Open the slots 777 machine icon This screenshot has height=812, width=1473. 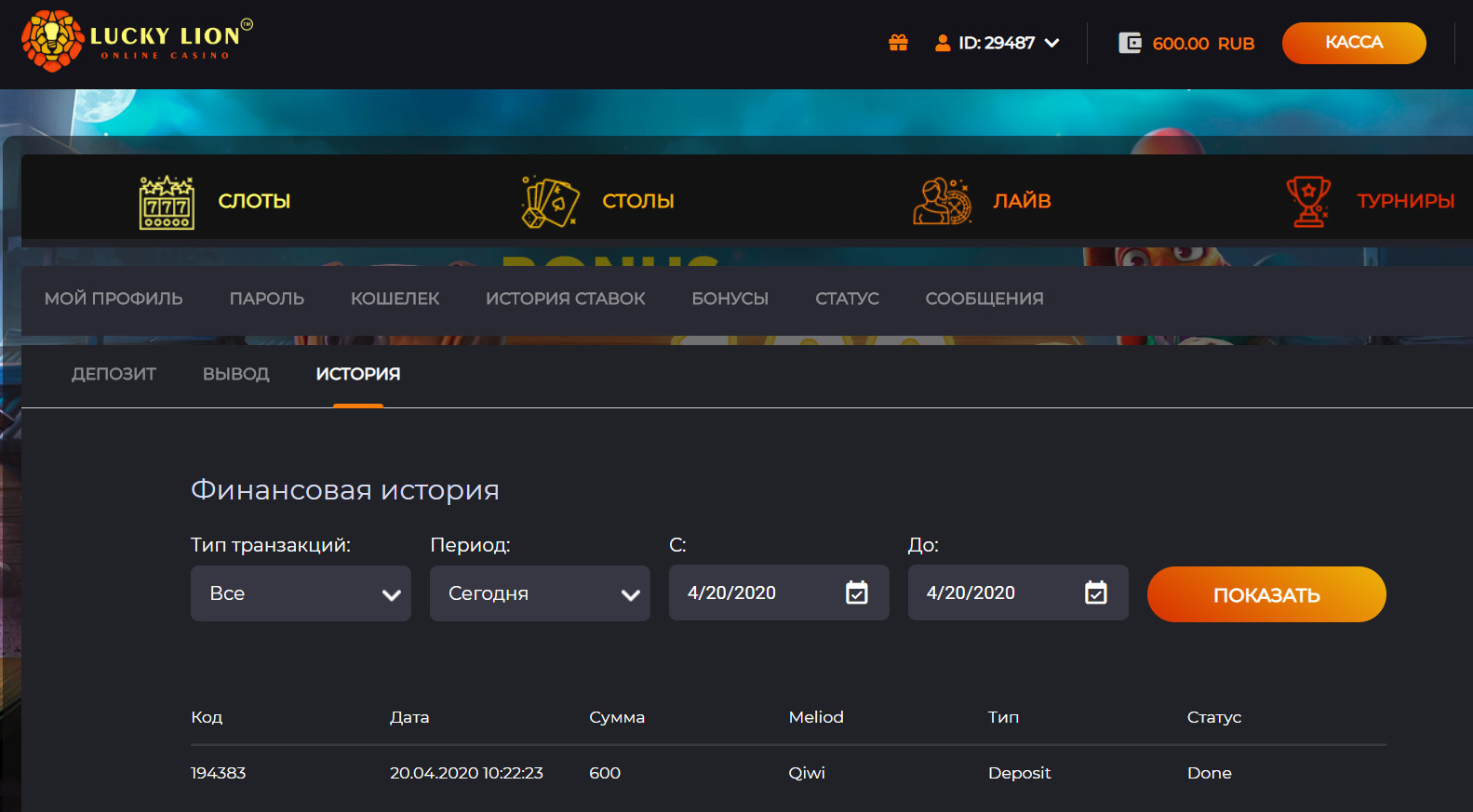tap(167, 202)
